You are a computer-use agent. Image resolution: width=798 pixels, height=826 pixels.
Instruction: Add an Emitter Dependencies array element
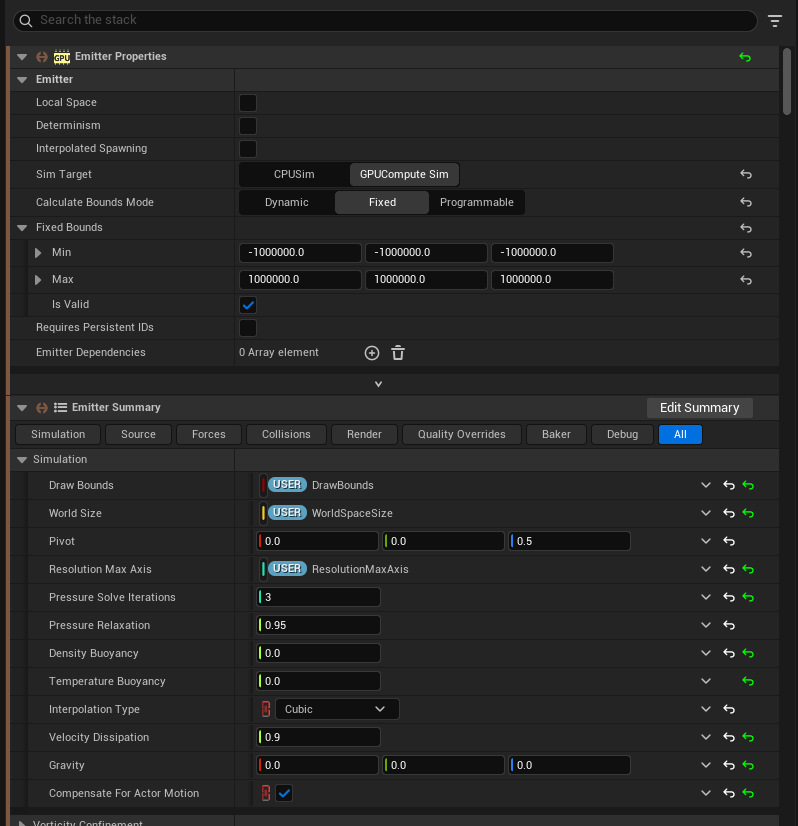pos(372,353)
